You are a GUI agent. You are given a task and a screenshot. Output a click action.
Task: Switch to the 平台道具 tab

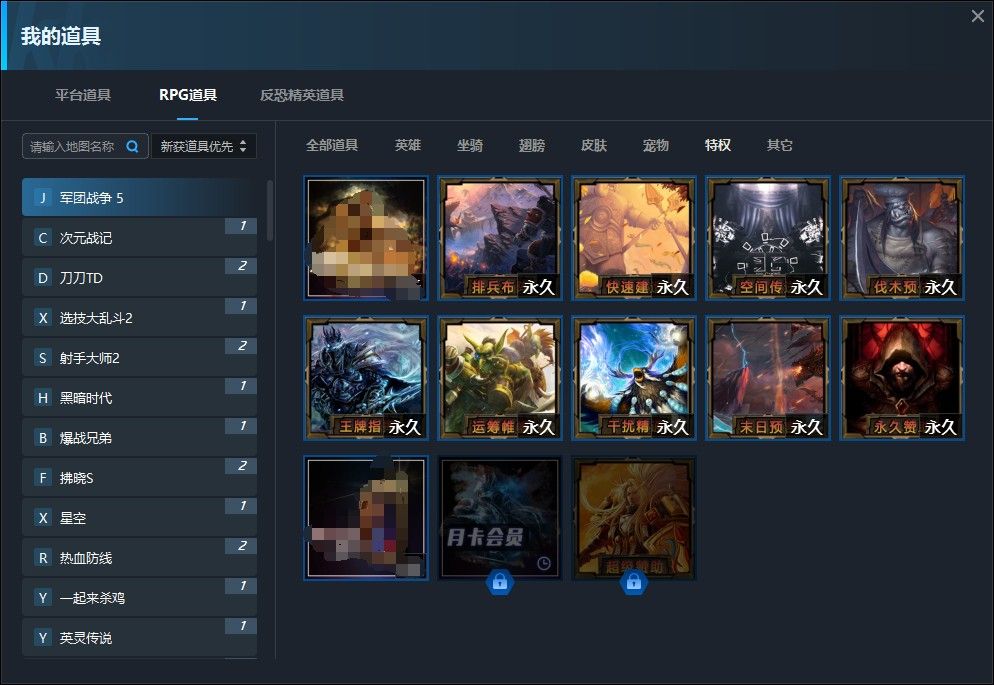[x=83, y=95]
